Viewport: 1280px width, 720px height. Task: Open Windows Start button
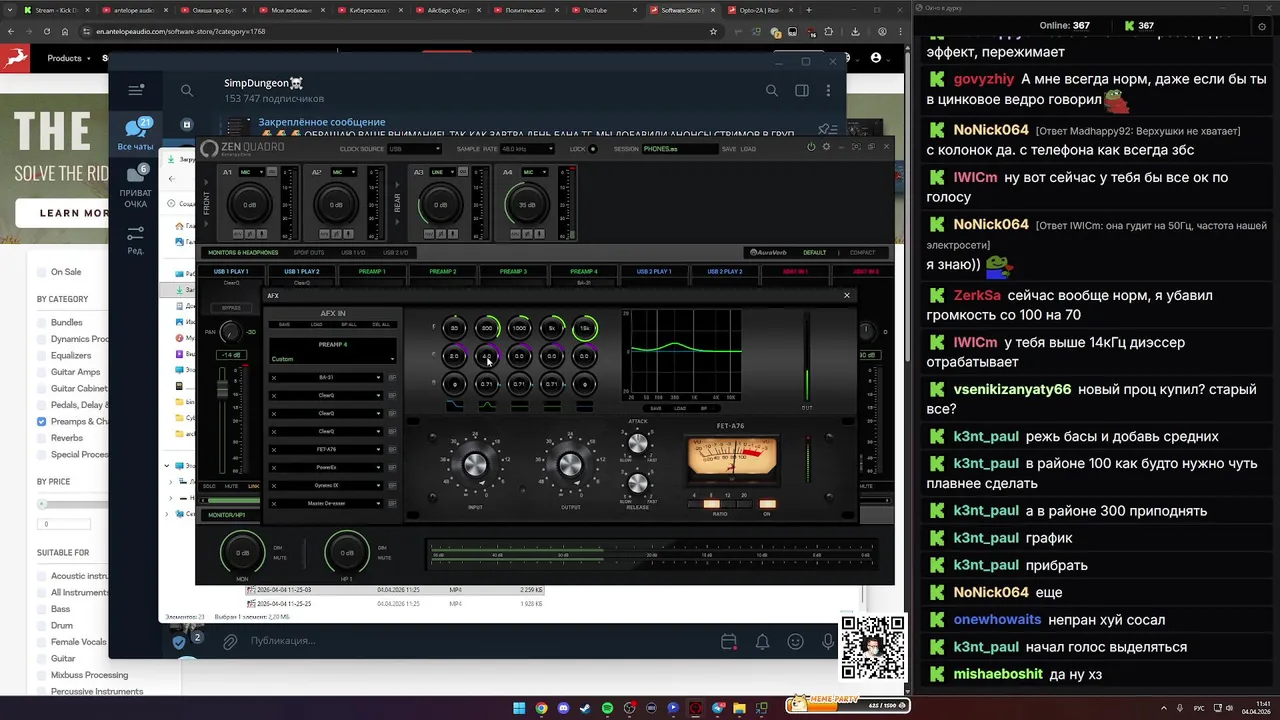(519, 708)
